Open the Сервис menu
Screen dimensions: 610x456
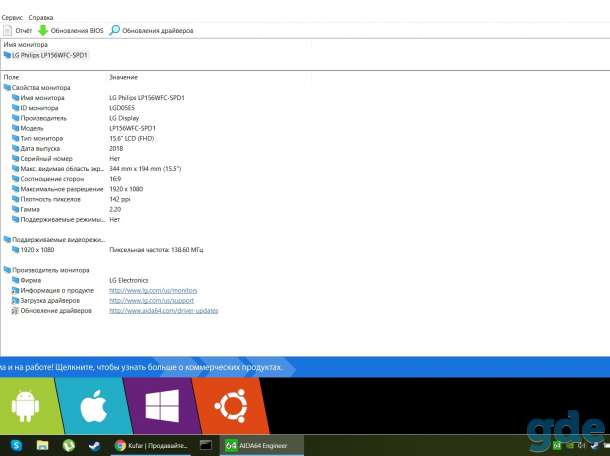[12, 18]
